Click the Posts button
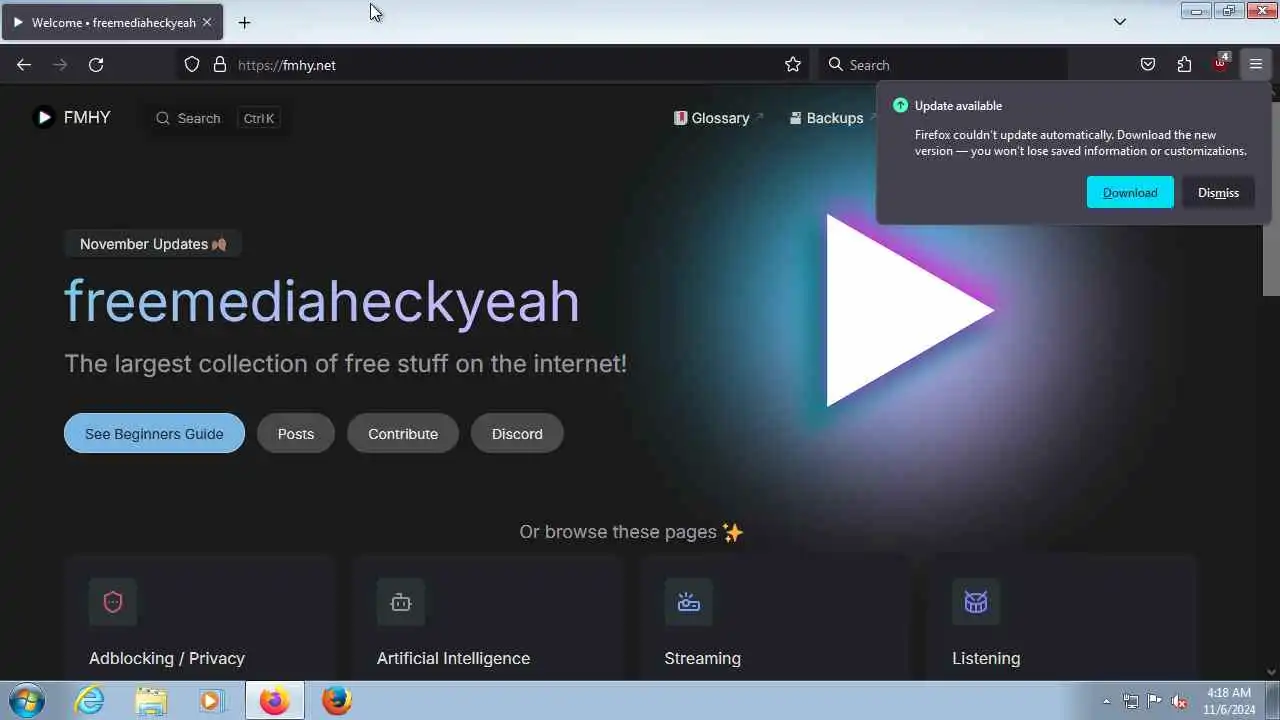Viewport: 1280px width, 720px height. [x=296, y=434]
